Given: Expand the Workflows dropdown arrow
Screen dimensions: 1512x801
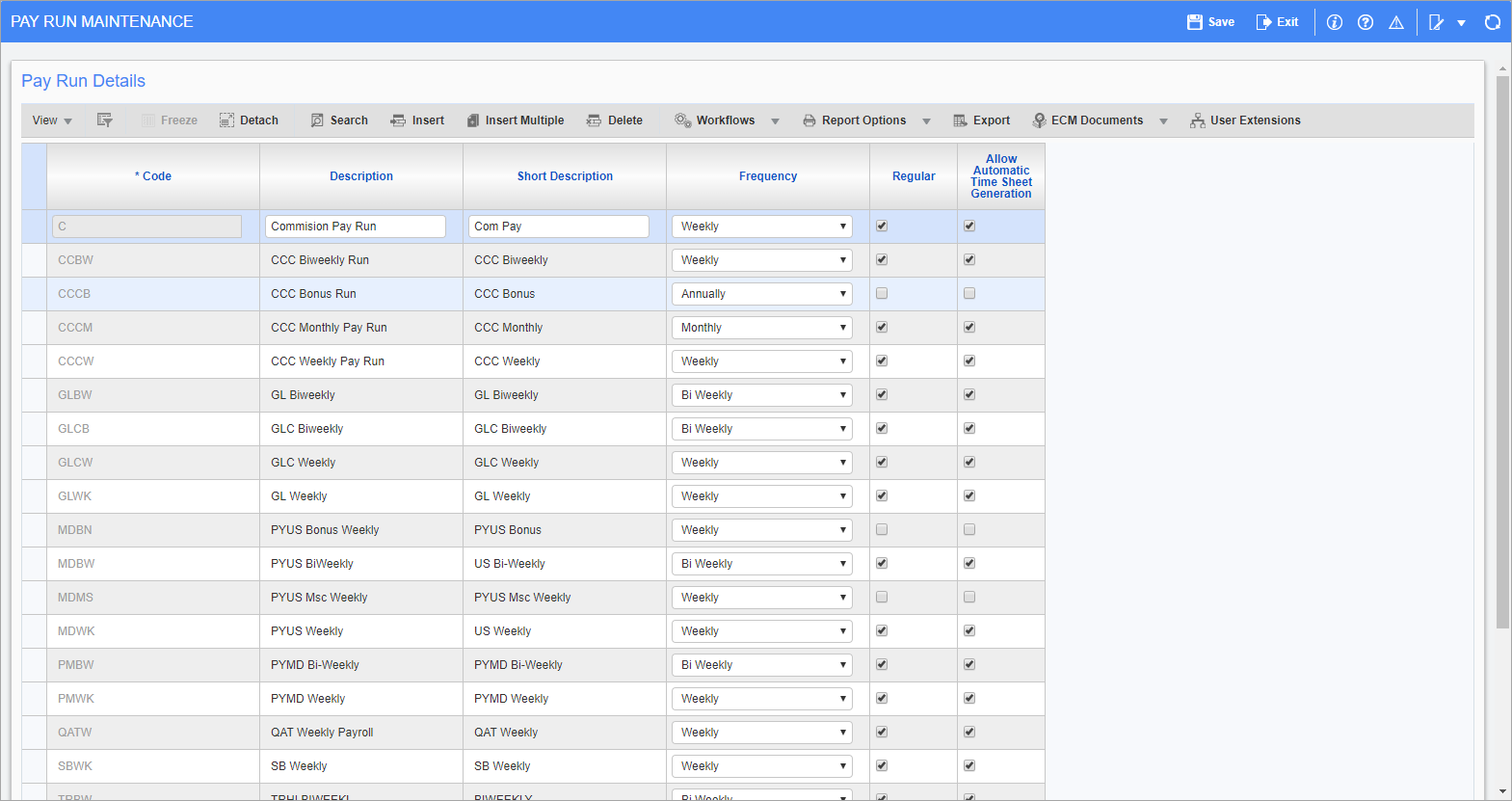Looking at the screenshot, I should (775, 121).
